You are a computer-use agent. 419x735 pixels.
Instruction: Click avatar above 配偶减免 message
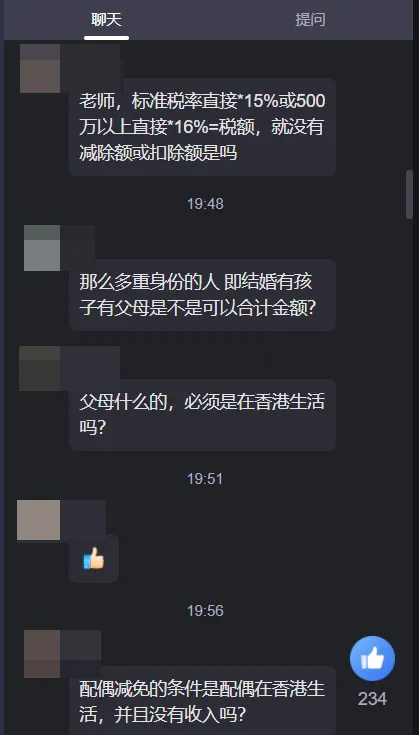tap(42, 653)
